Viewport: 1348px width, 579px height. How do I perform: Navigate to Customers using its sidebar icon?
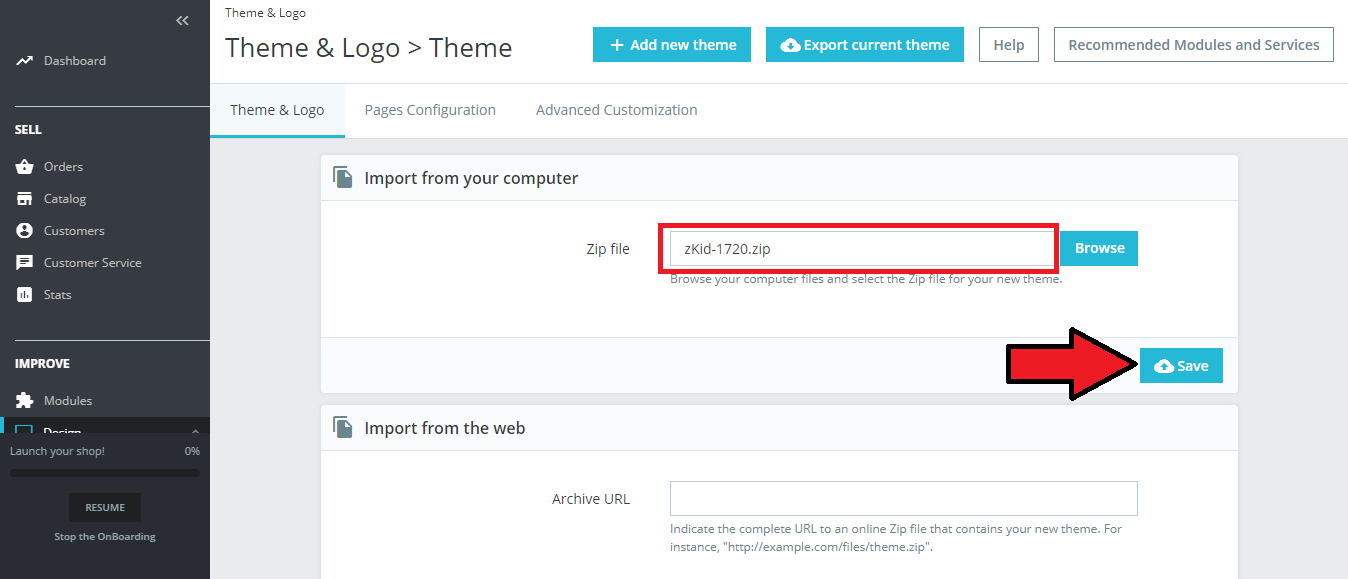coord(25,230)
